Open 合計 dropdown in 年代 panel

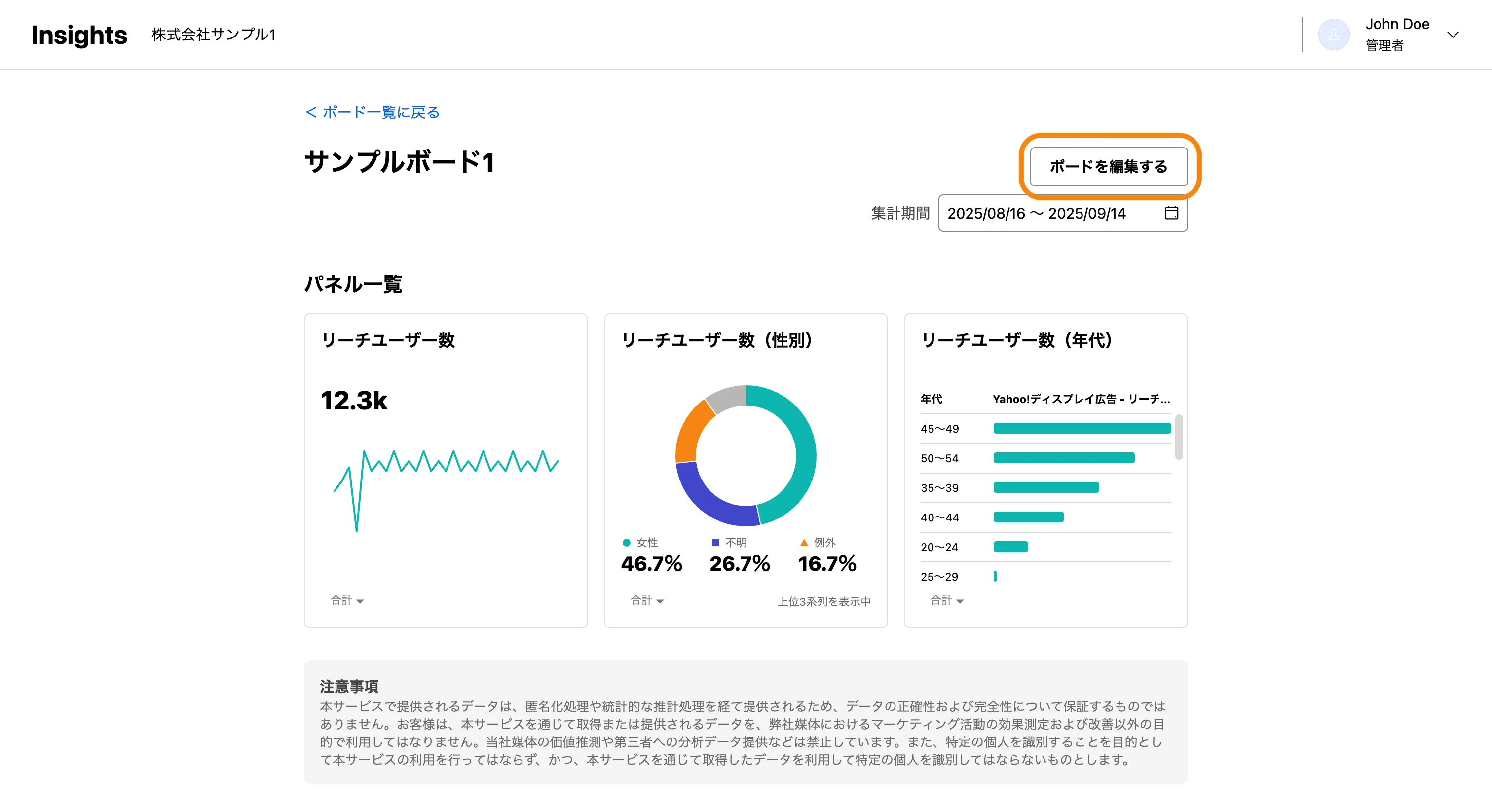click(x=947, y=600)
